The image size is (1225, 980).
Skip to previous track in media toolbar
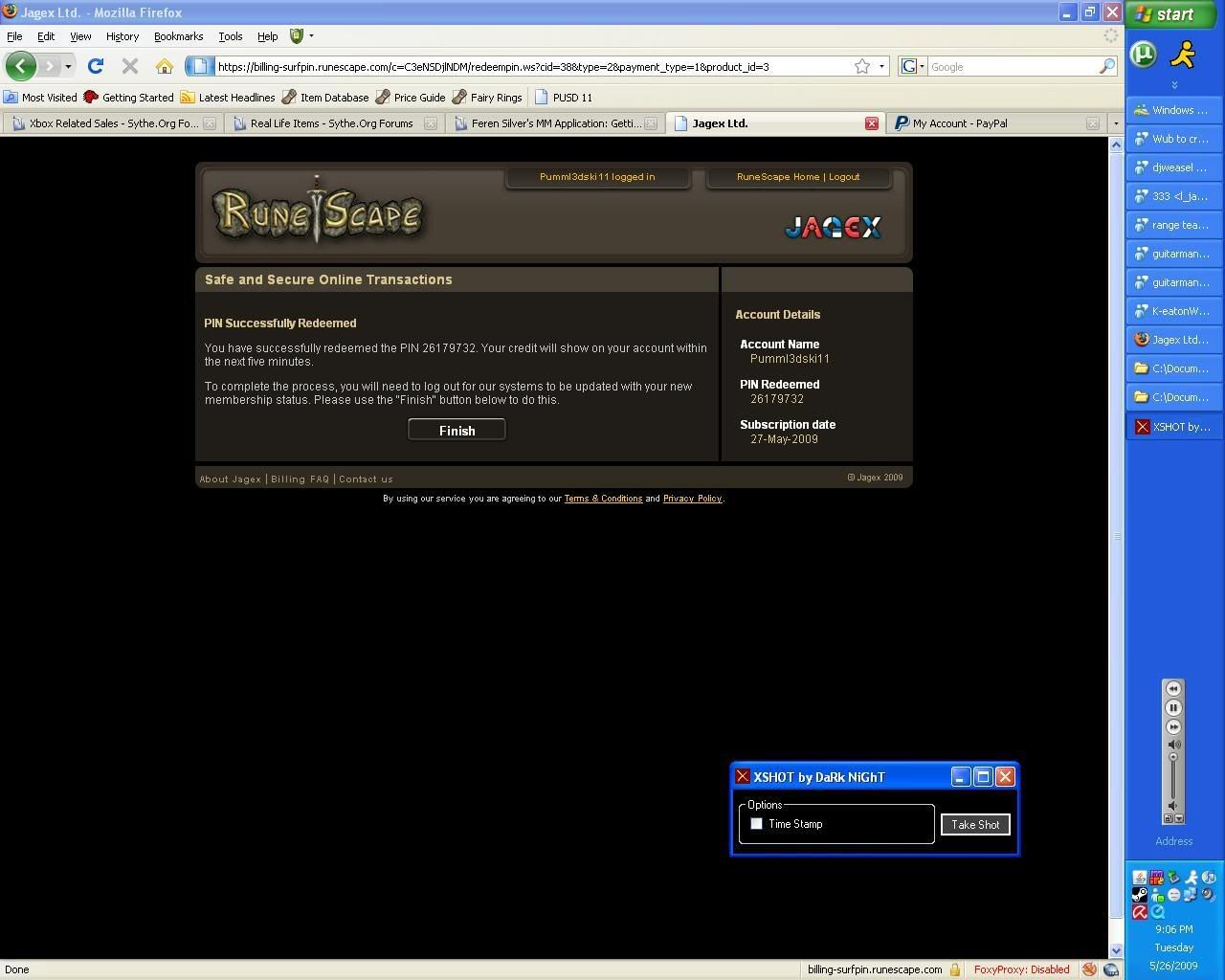1173,689
